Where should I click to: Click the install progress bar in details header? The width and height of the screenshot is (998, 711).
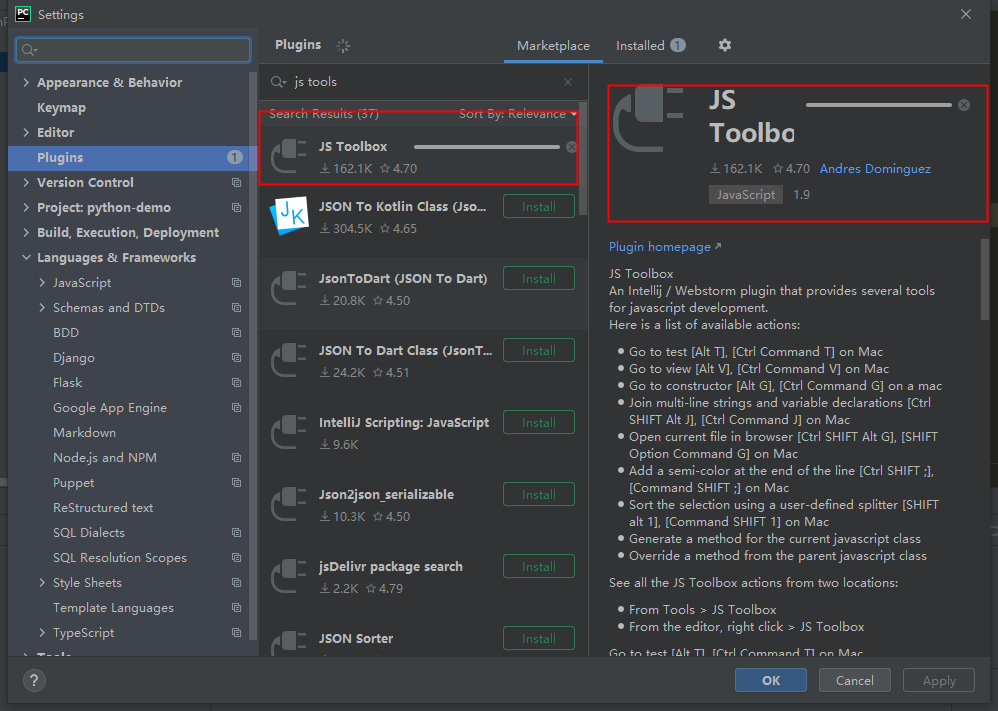879,105
